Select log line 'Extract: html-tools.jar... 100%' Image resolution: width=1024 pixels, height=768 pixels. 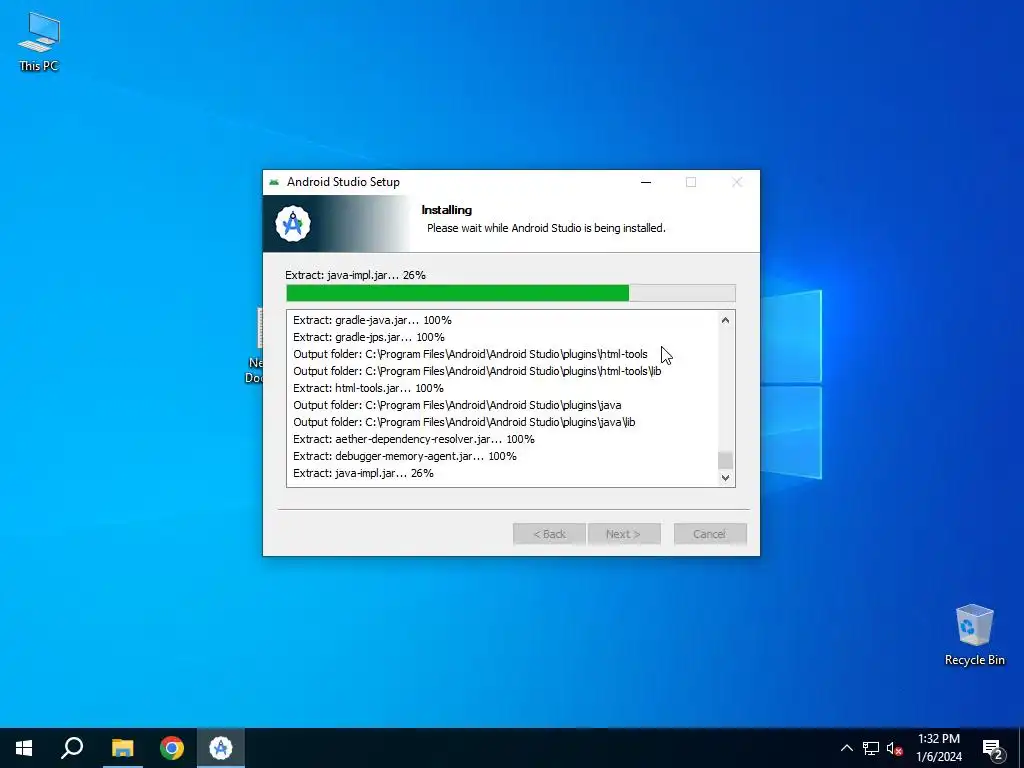[368, 388]
